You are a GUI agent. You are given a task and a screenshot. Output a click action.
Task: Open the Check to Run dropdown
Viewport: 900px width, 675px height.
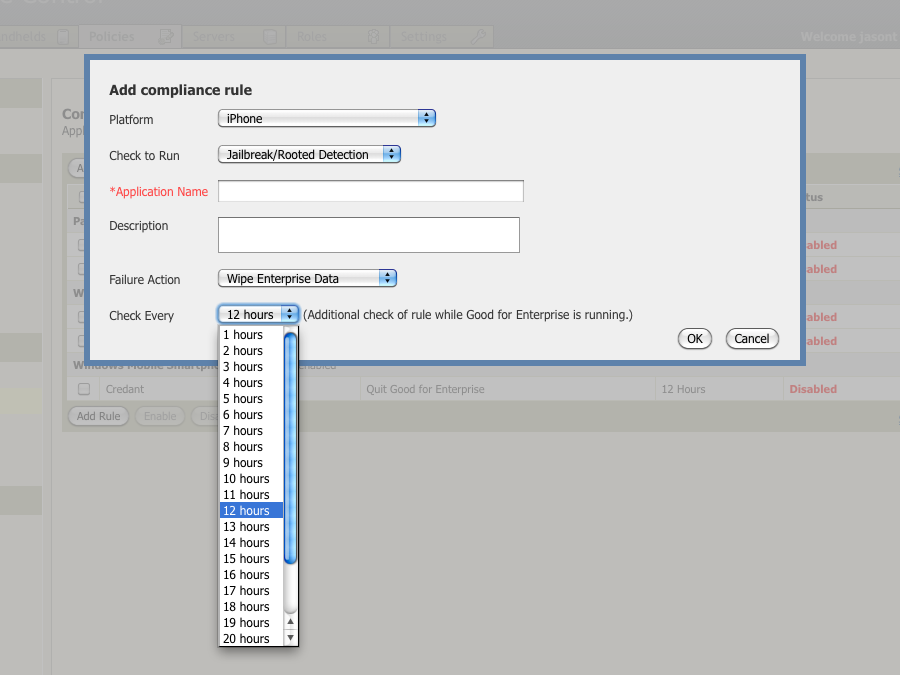coord(309,154)
